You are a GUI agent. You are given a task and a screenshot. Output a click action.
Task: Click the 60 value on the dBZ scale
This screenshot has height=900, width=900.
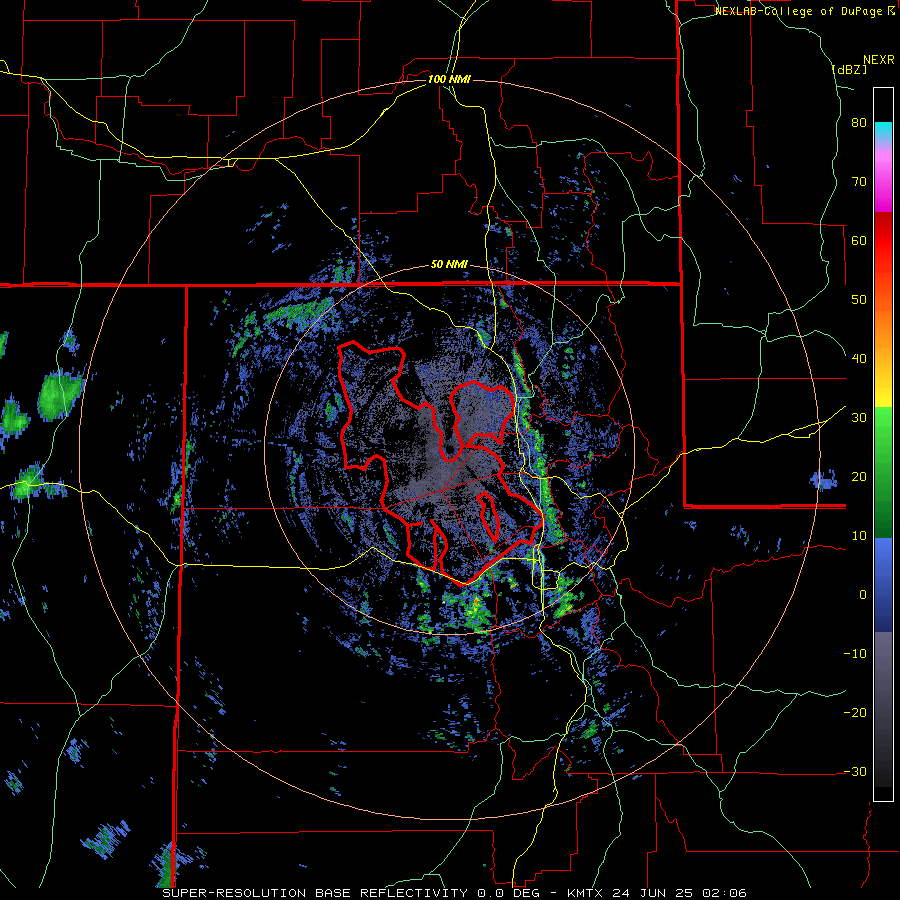[859, 241]
